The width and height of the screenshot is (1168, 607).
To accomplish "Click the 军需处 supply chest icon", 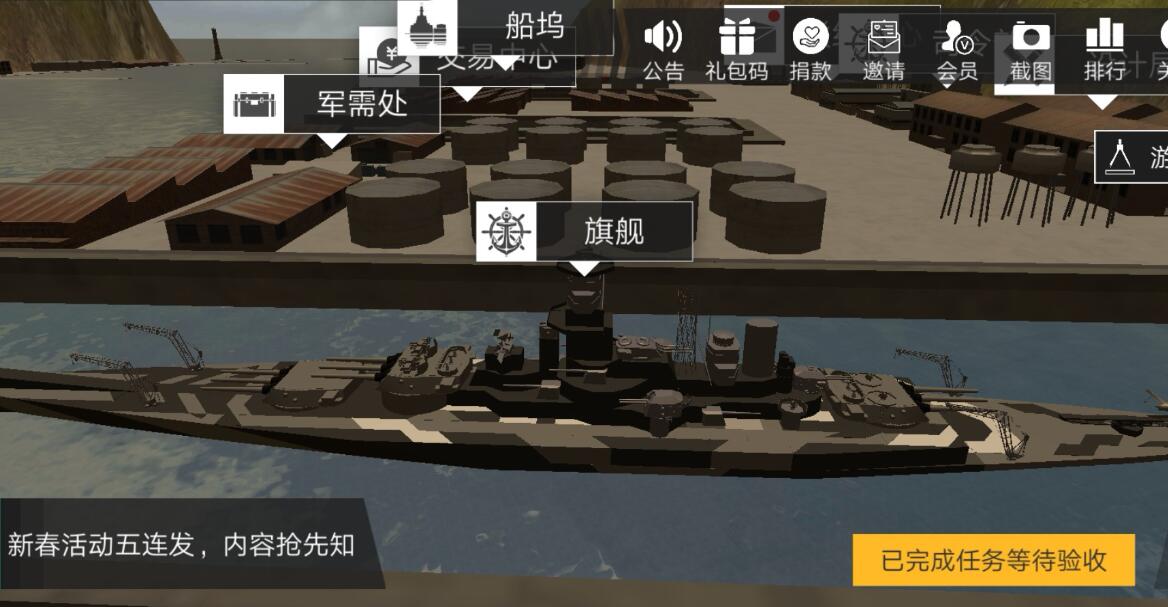I will point(254,104).
